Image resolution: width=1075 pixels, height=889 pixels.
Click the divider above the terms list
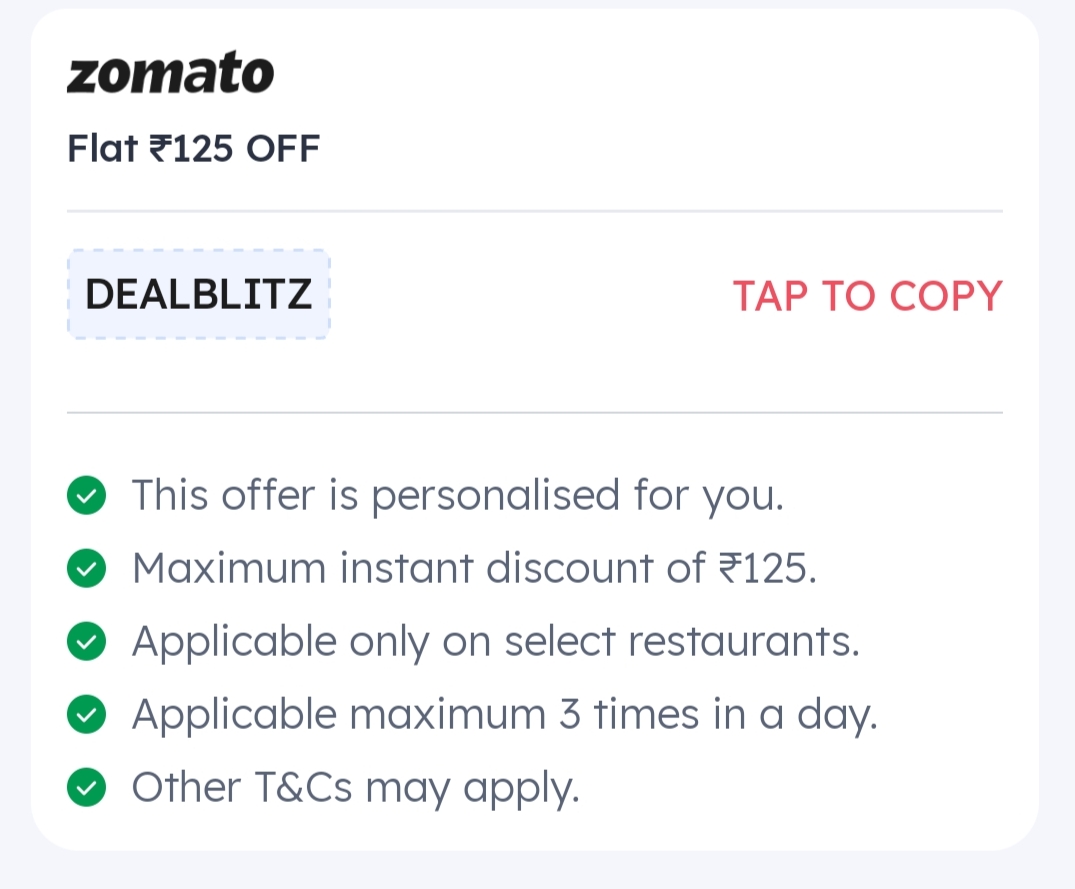534,412
